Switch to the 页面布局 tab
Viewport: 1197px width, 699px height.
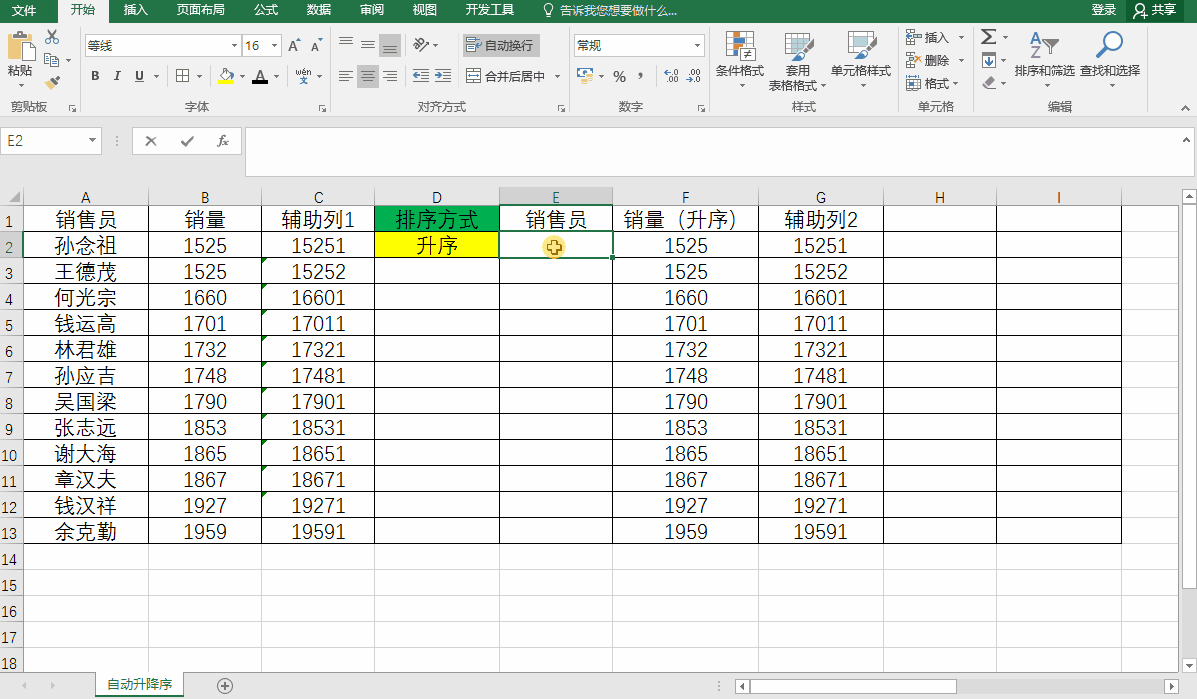click(x=200, y=10)
